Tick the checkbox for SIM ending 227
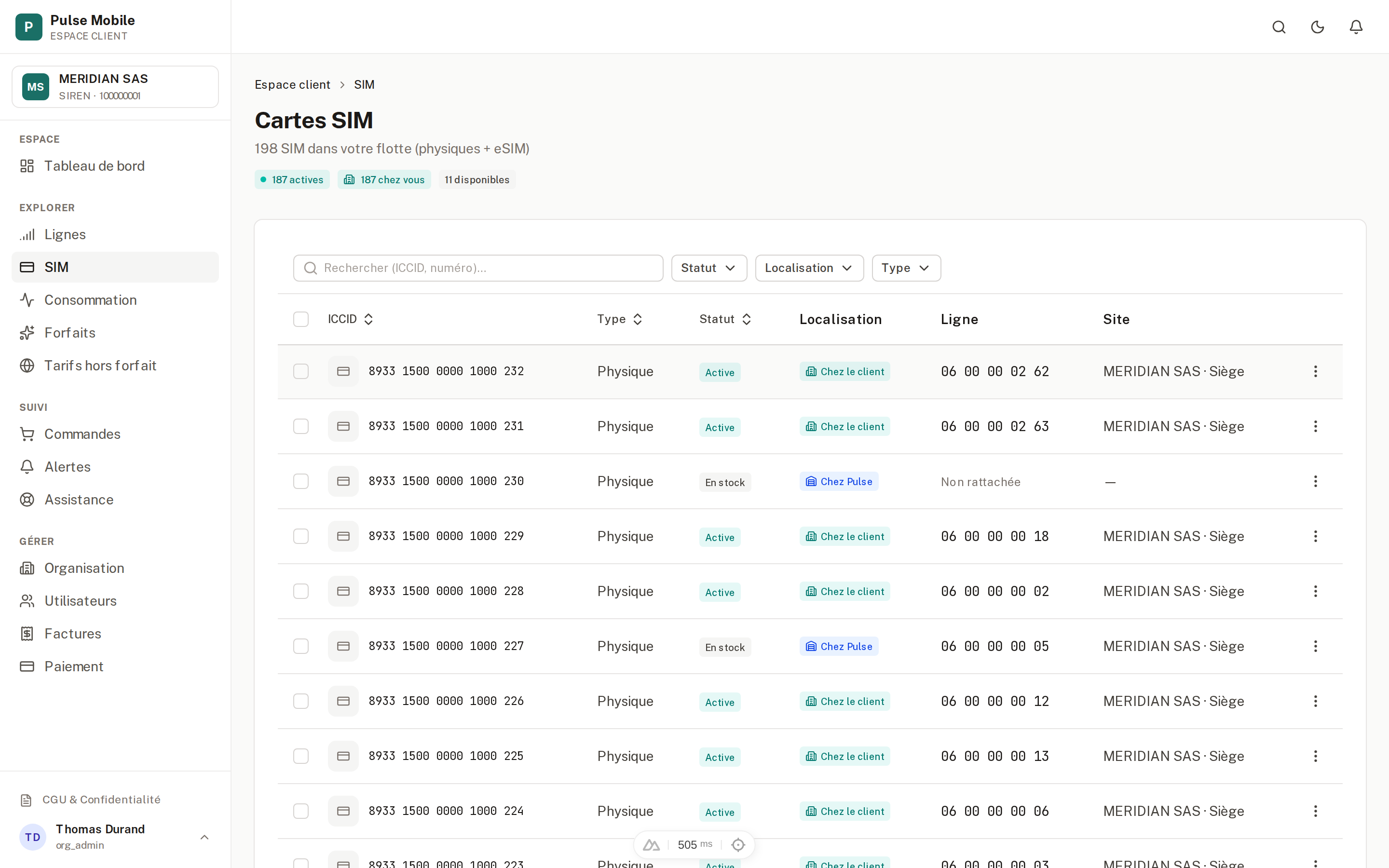Image resolution: width=1389 pixels, height=868 pixels. tap(301, 646)
